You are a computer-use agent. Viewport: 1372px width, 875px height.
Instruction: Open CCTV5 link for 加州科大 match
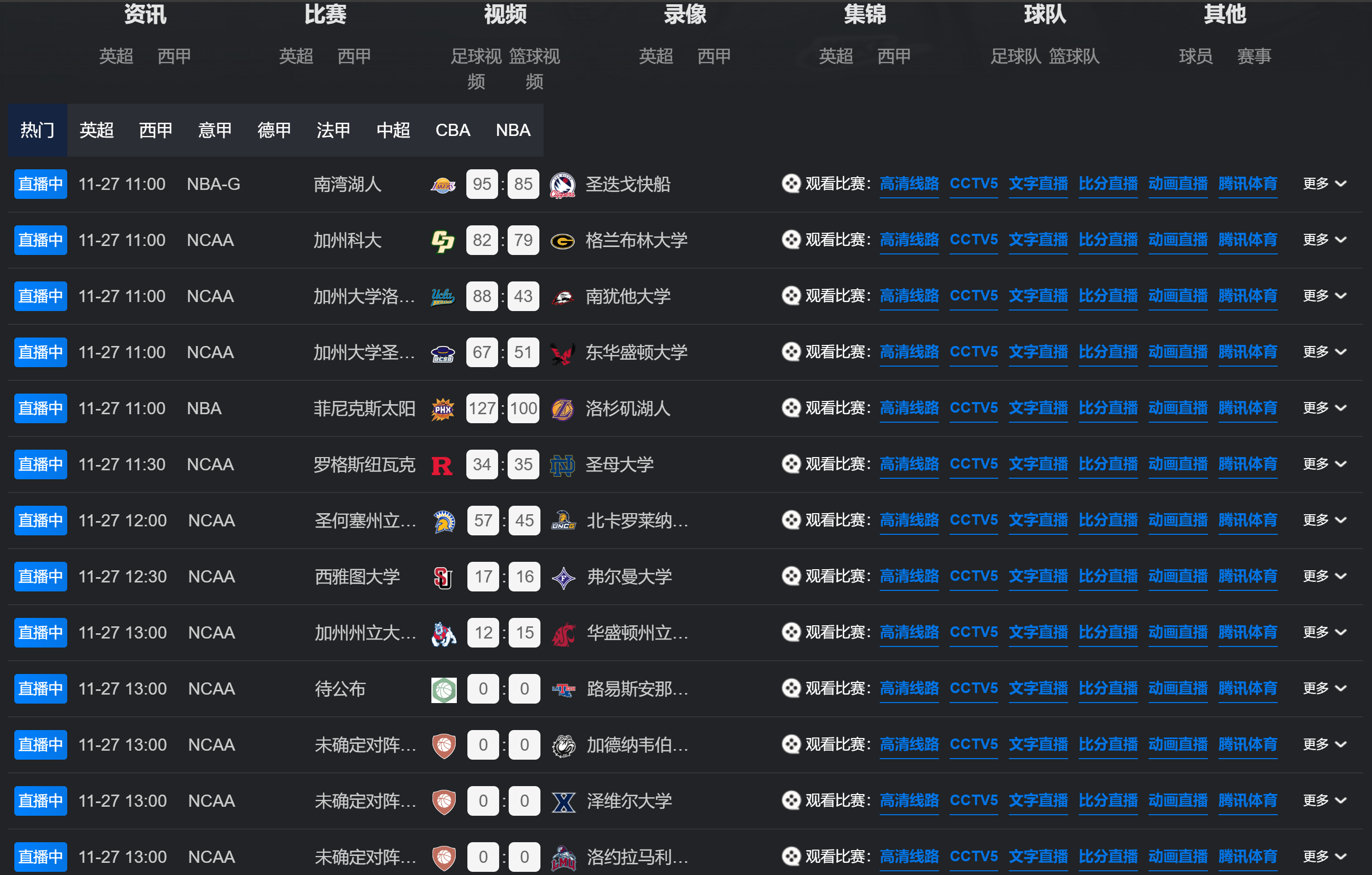pos(974,240)
